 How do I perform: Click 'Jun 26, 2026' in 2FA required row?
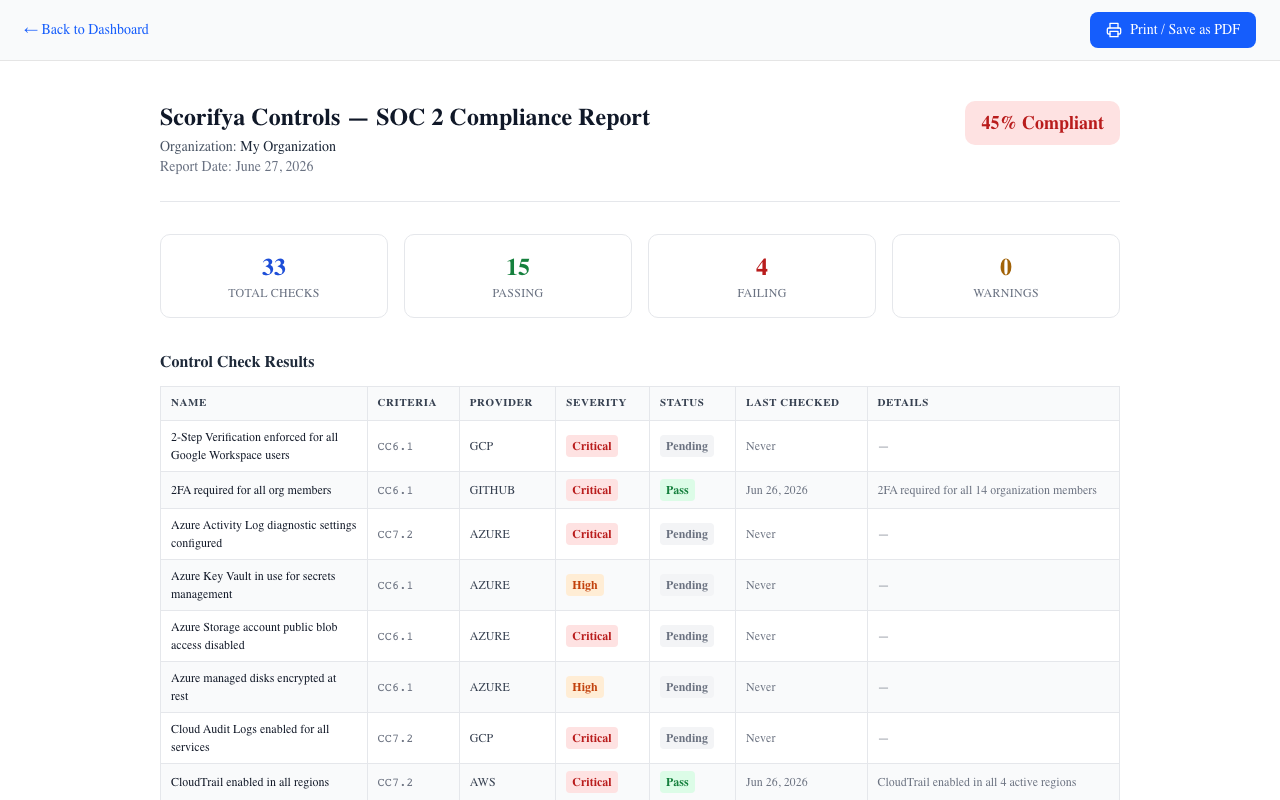point(777,490)
